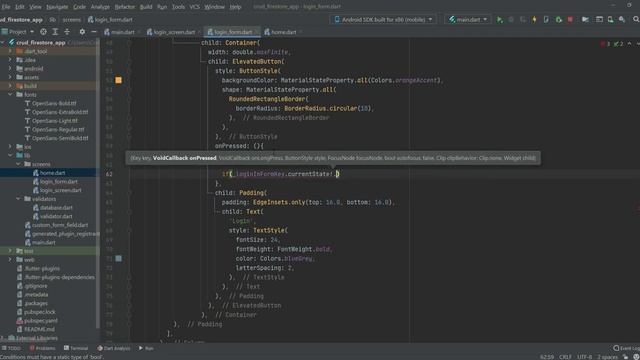Open the File menu
This screenshot has width=640, height=360.
point(6,7)
